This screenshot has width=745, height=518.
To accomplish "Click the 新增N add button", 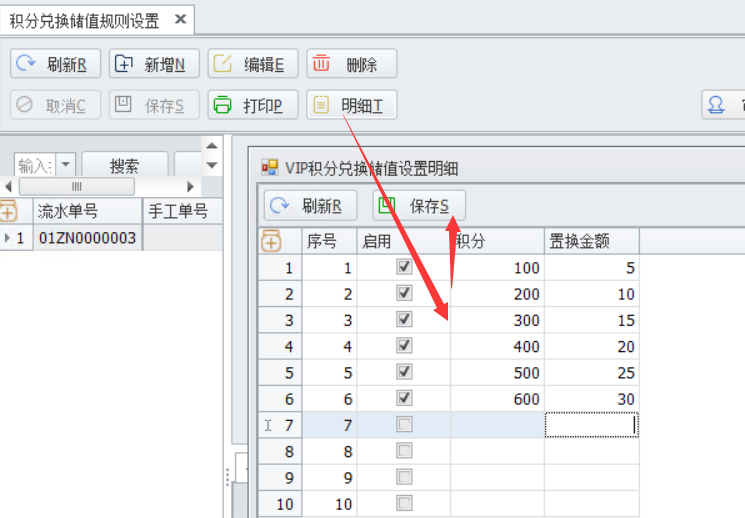I will click(154, 64).
